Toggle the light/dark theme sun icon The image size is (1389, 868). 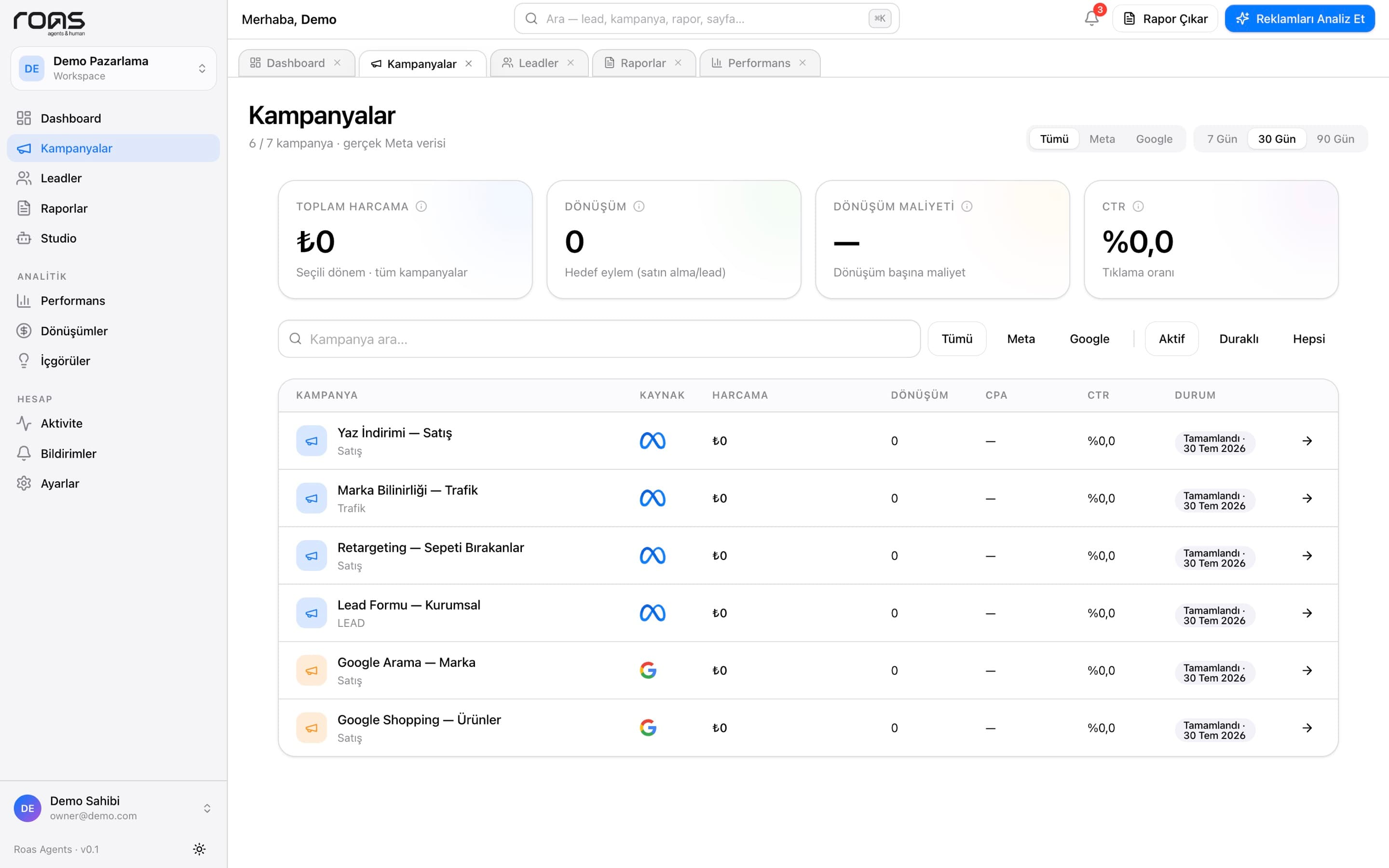point(199,849)
